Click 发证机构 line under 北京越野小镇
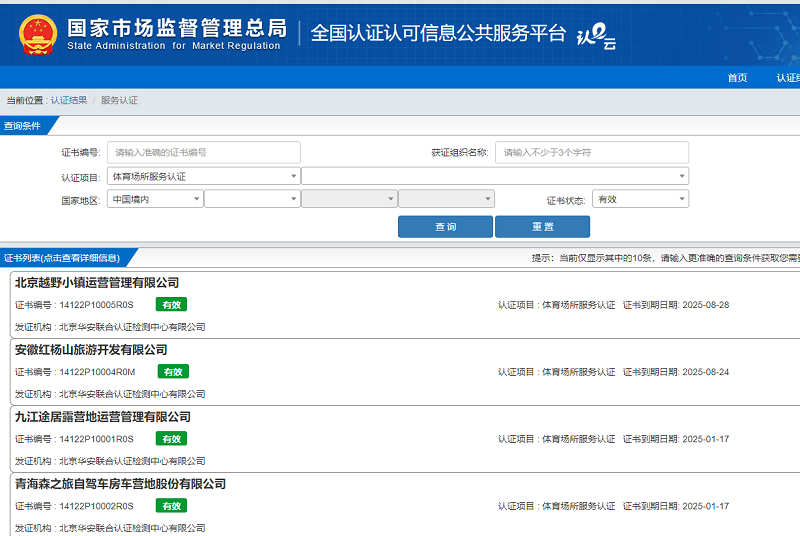This screenshot has width=800, height=536. pyautogui.click(x=110, y=327)
